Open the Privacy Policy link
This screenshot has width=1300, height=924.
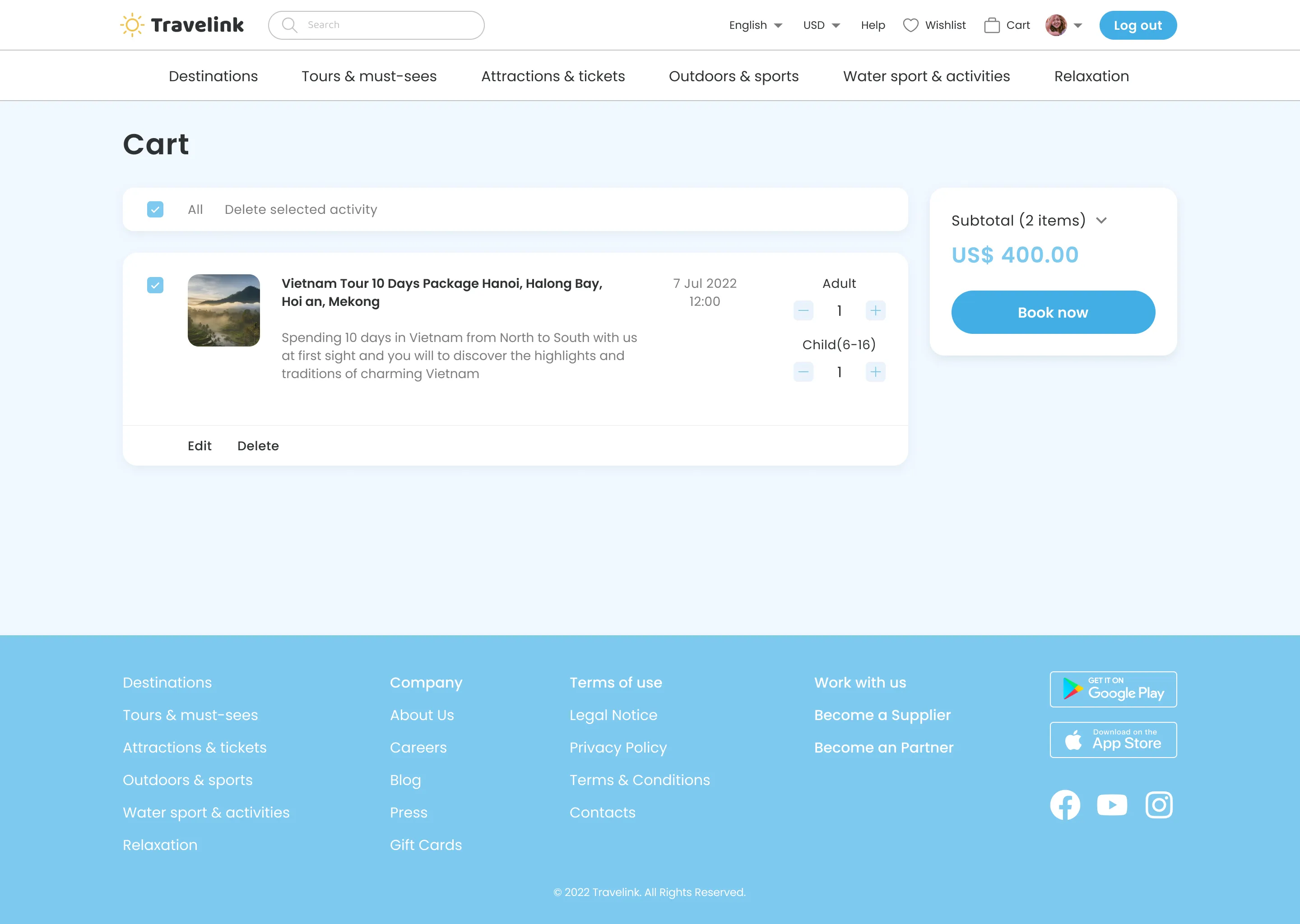point(617,747)
